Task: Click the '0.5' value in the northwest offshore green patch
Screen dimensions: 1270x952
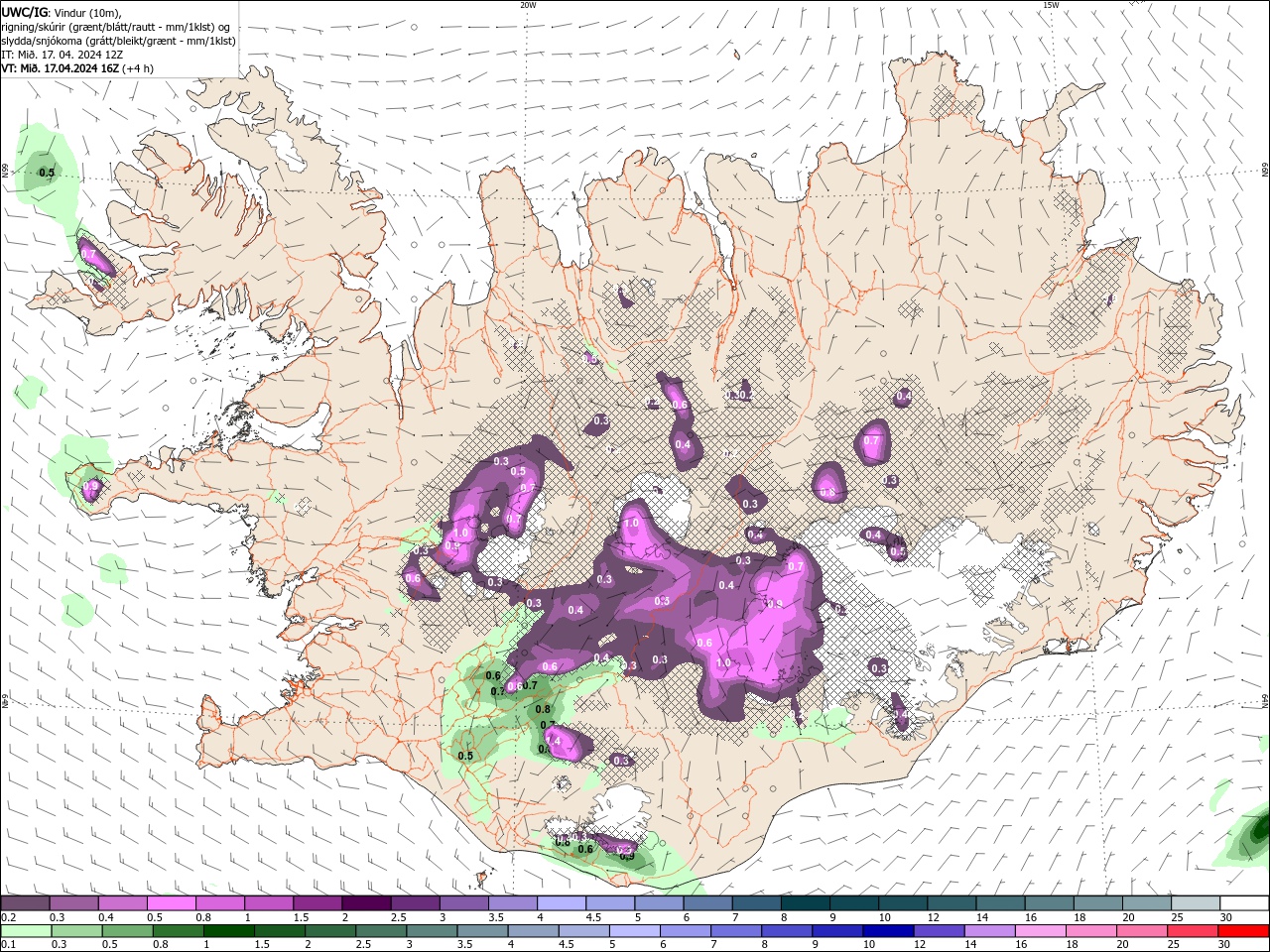Action: 47,173
